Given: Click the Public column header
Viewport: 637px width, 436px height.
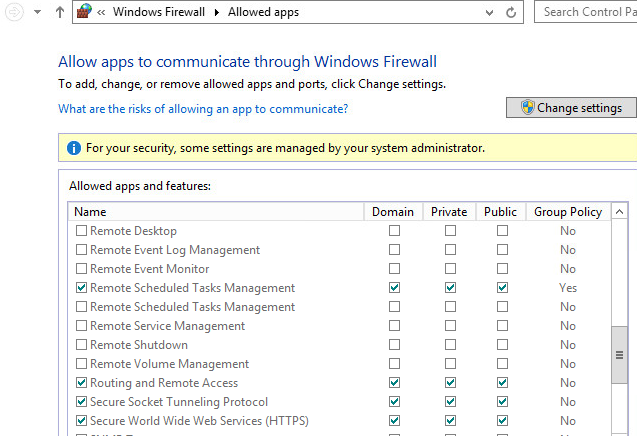Looking at the screenshot, I should 500,212.
